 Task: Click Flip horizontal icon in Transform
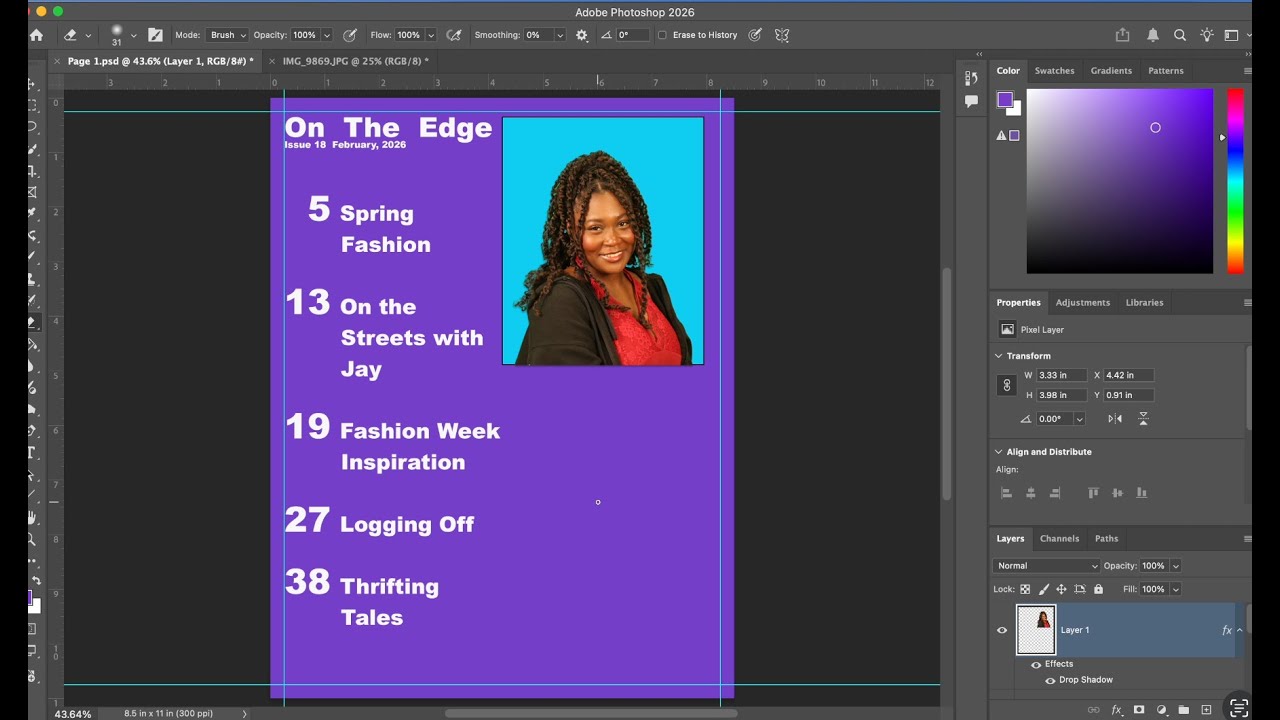point(1116,419)
